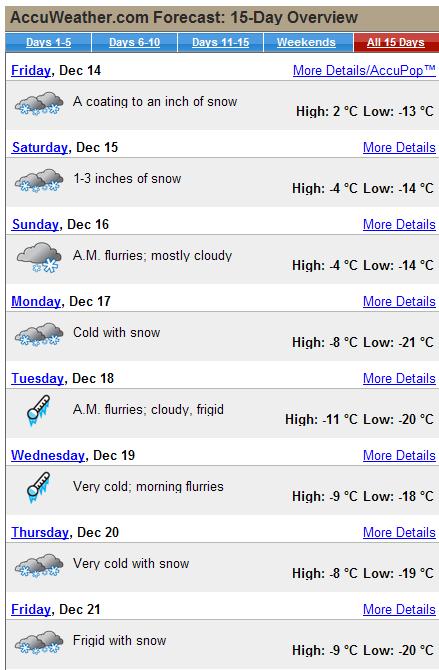The width and height of the screenshot is (439, 670).
Task: View More Details for Sunday Dec 16
Action: 399,224
